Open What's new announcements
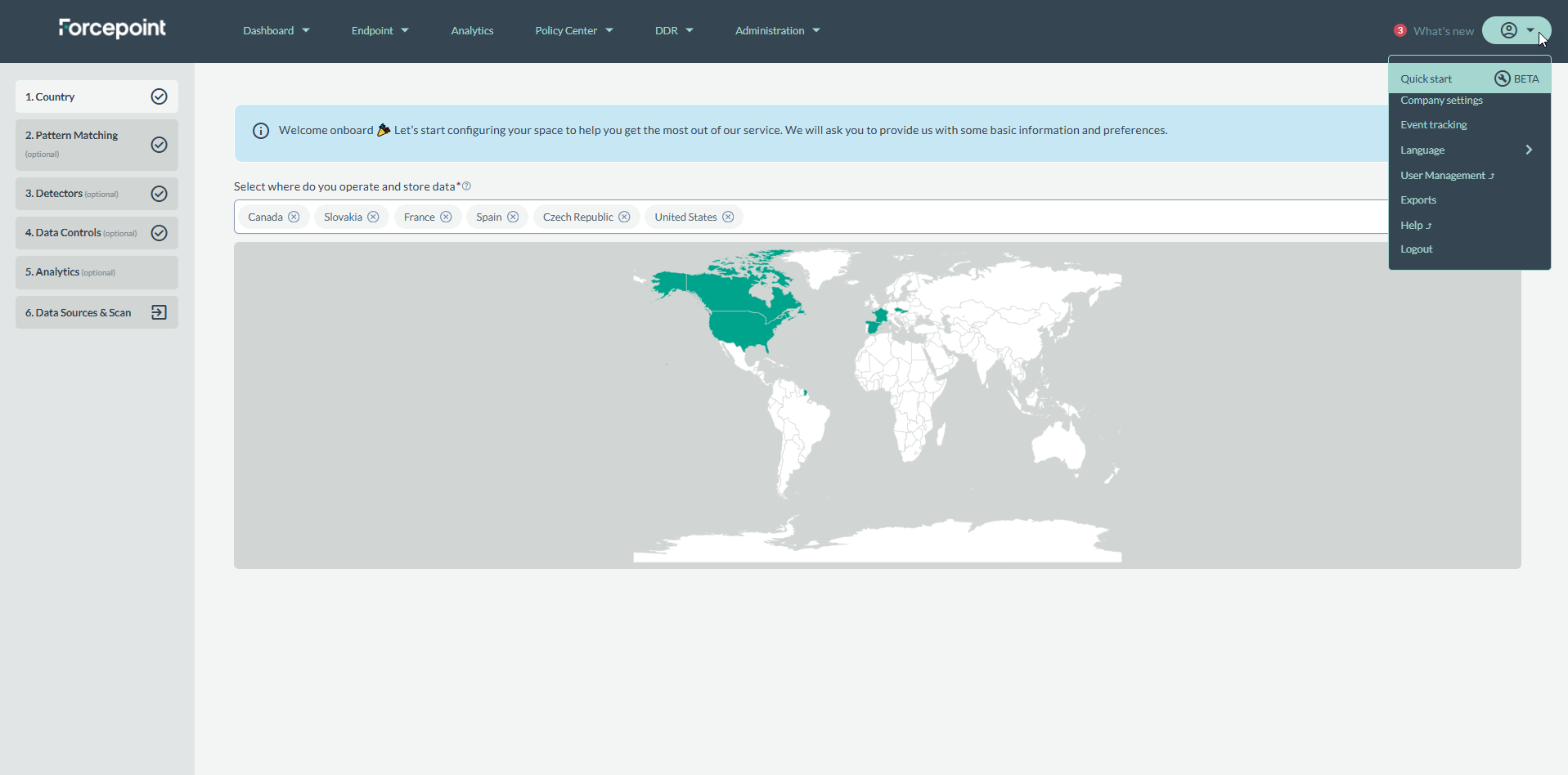The width and height of the screenshot is (1568, 775). 1443,31
